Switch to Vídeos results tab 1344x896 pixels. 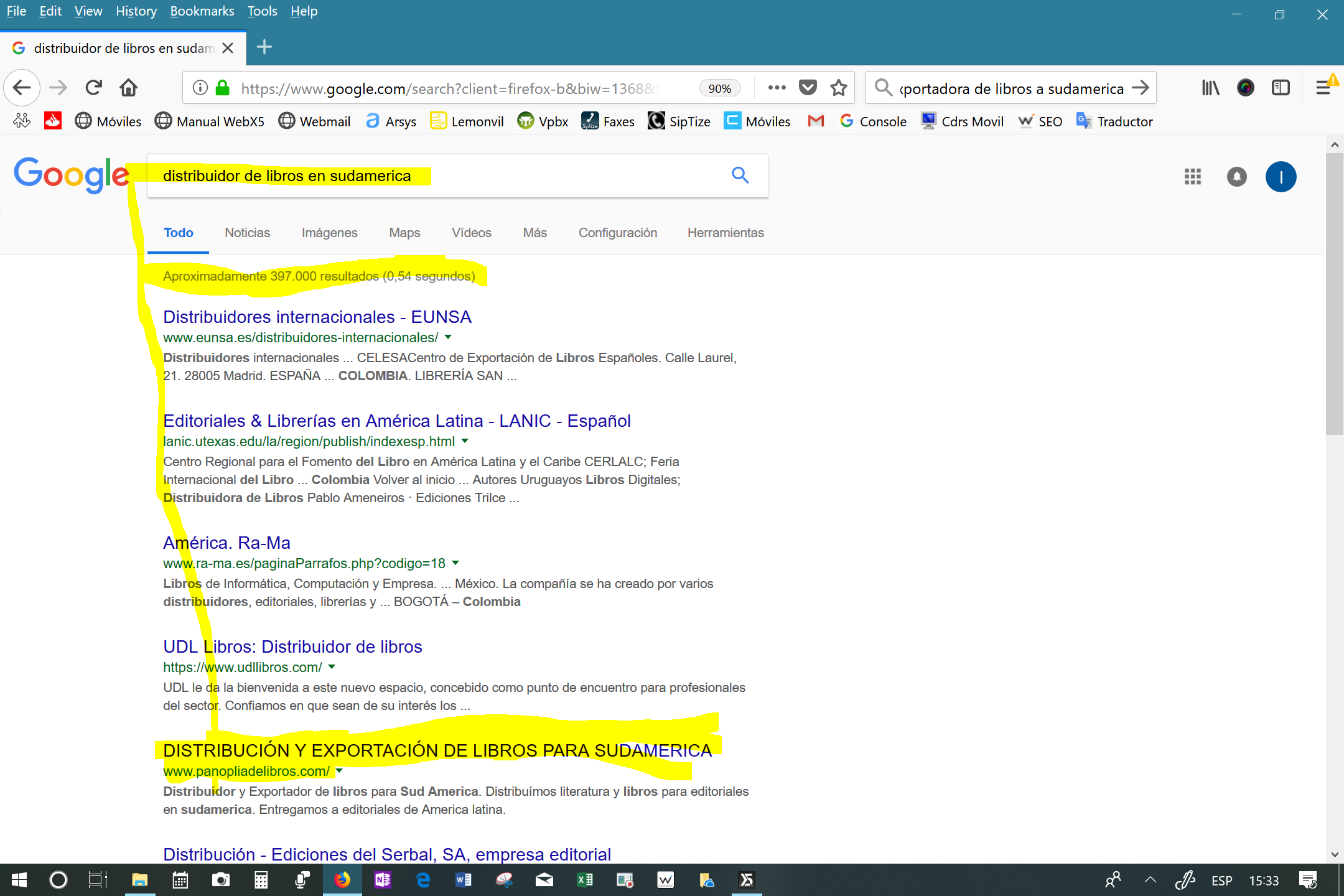click(471, 233)
